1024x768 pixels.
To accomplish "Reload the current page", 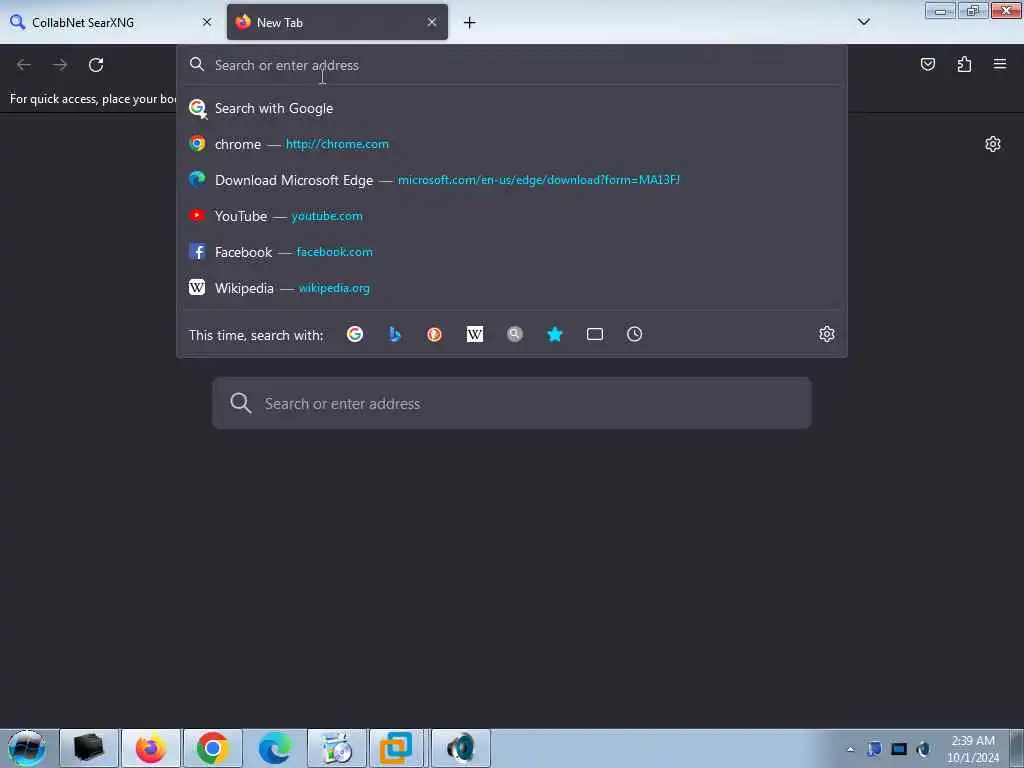I will pyautogui.click(x=96, y=65).
